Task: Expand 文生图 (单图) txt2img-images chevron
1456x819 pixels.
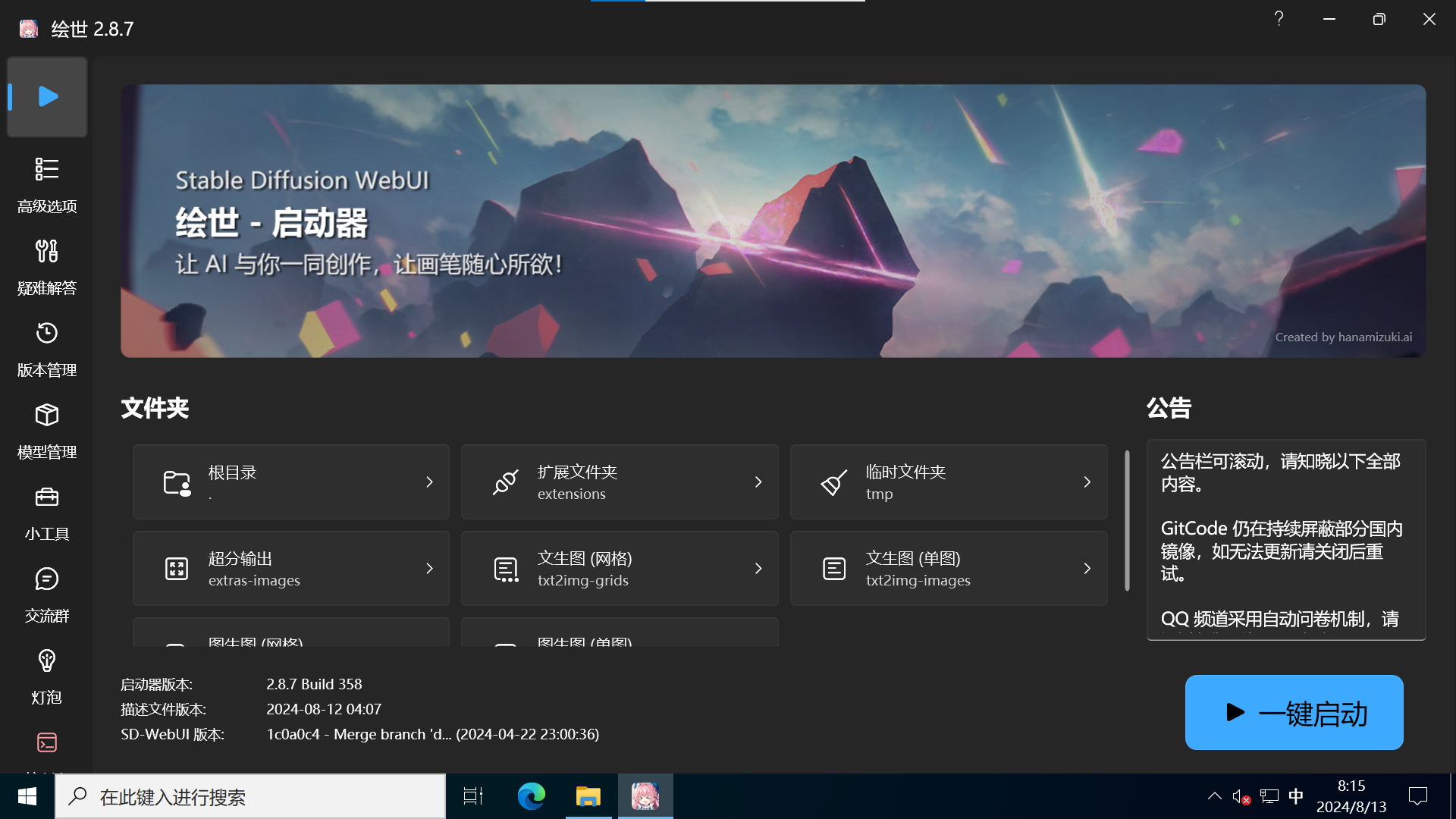Action: pos(1087,569)
